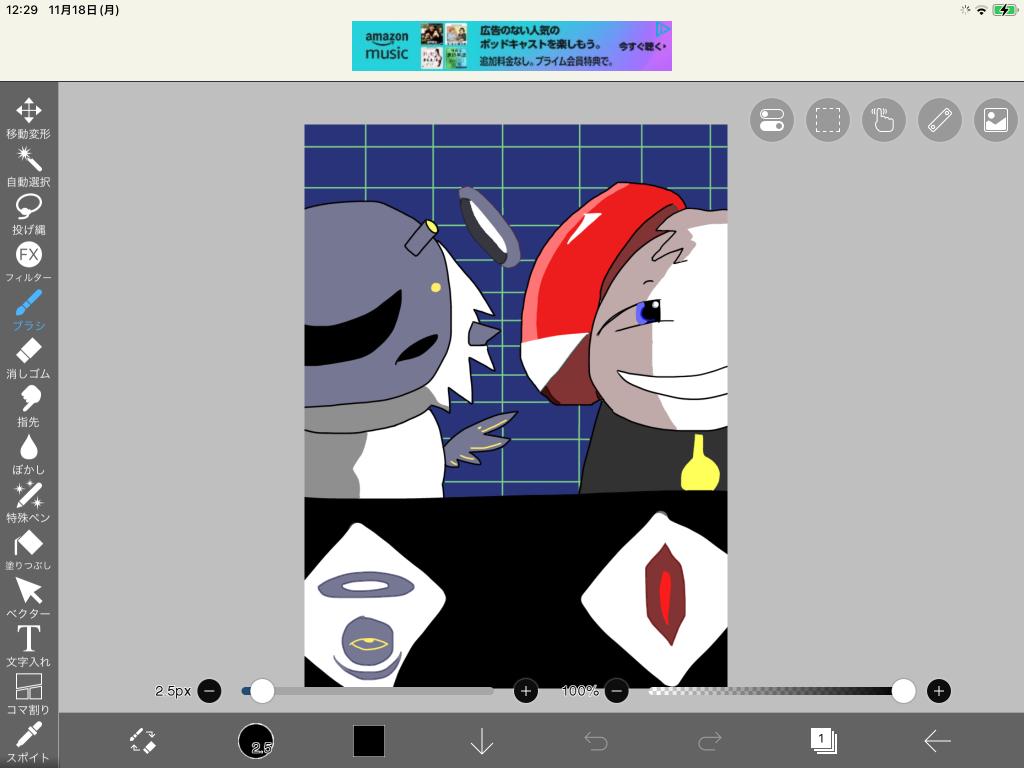1024x768 pixels.
Task: Hide toolbar with the down arrow
Action: click(482, 741)
